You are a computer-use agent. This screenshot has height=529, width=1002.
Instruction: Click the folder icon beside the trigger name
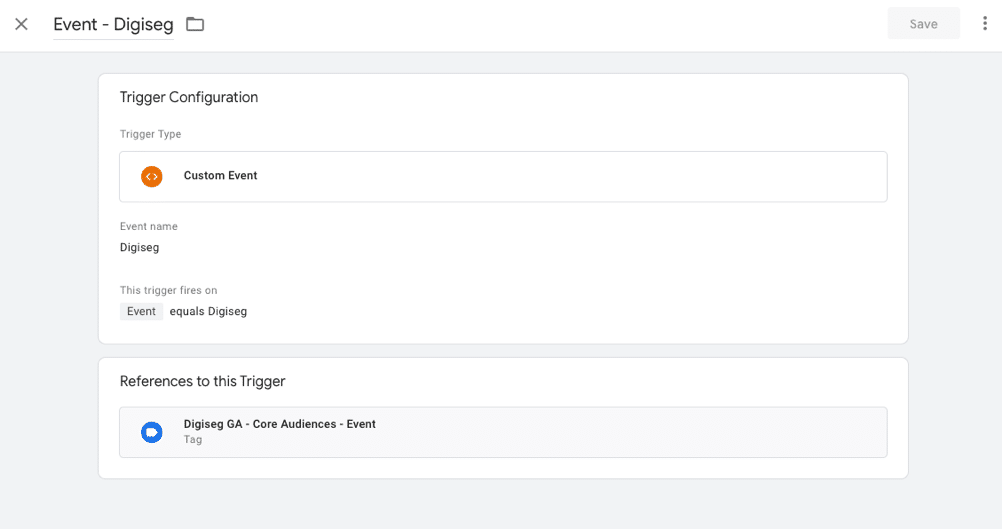click(x=195, y=24)
